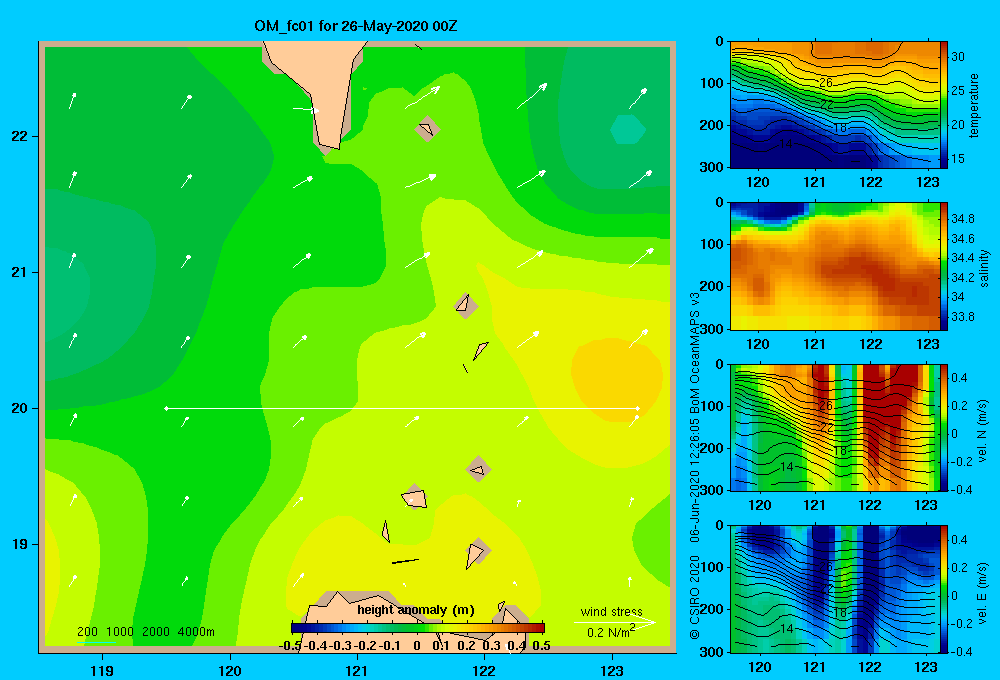The width and height of the screenshot is (1000, 680).
Task: Click the vertical 'temperature' axis label
Action: 974,105
